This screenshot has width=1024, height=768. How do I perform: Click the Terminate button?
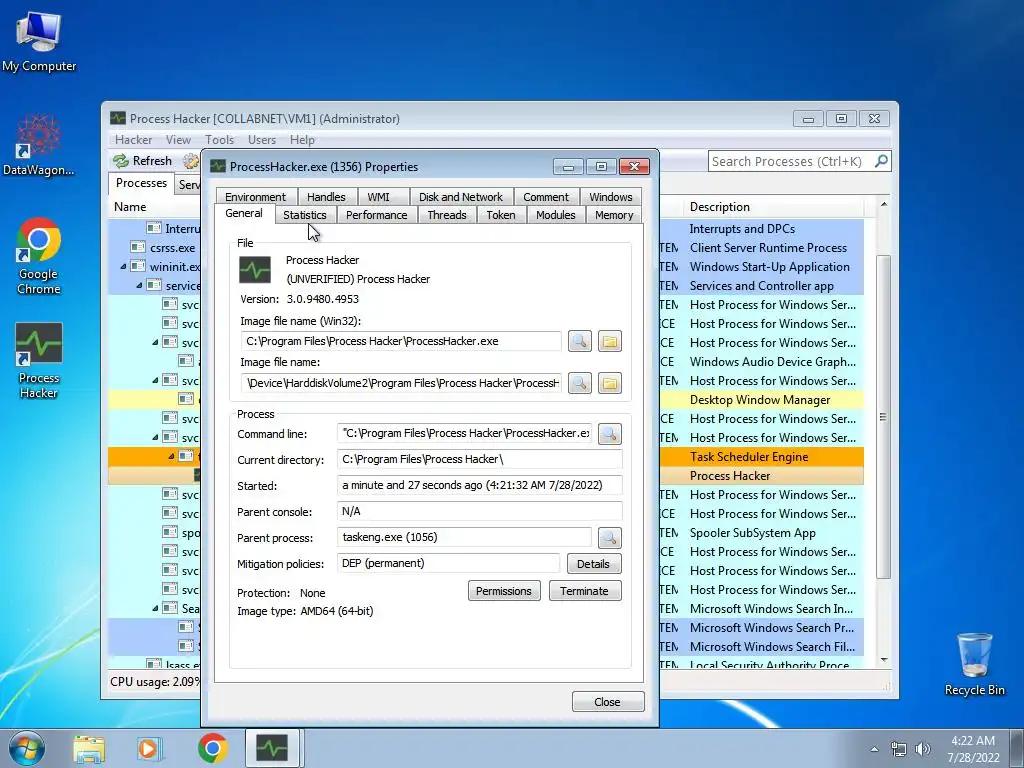click(584, 591)
